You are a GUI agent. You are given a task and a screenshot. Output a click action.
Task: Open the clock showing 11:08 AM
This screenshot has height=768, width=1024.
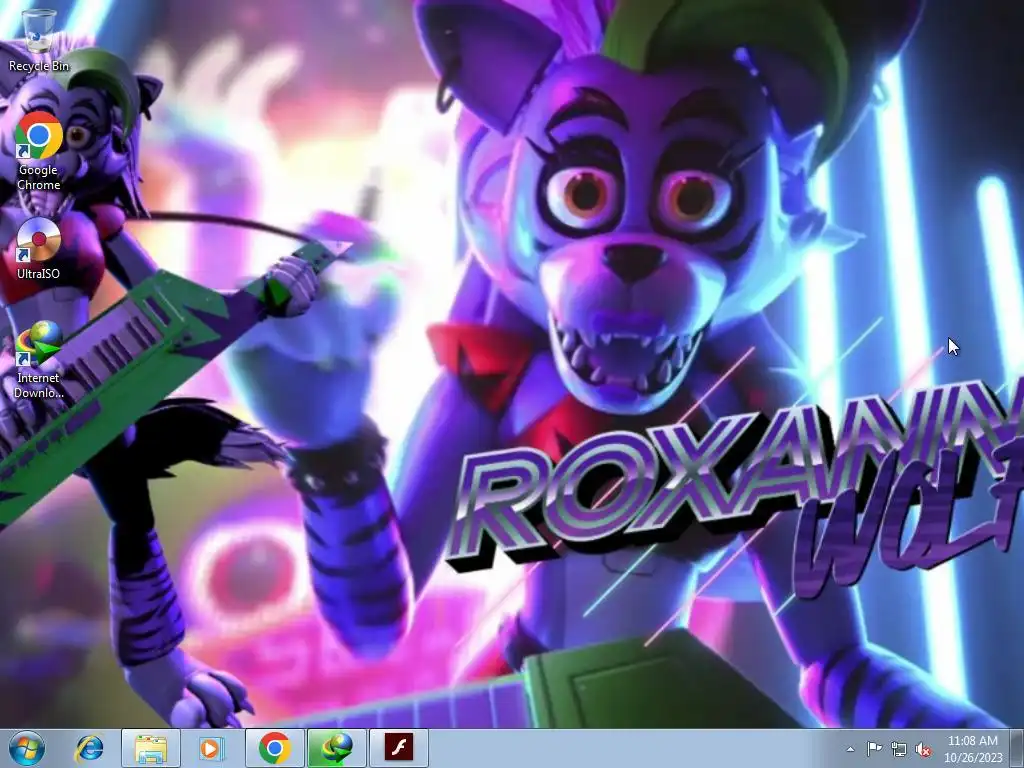tap(972, 749)
